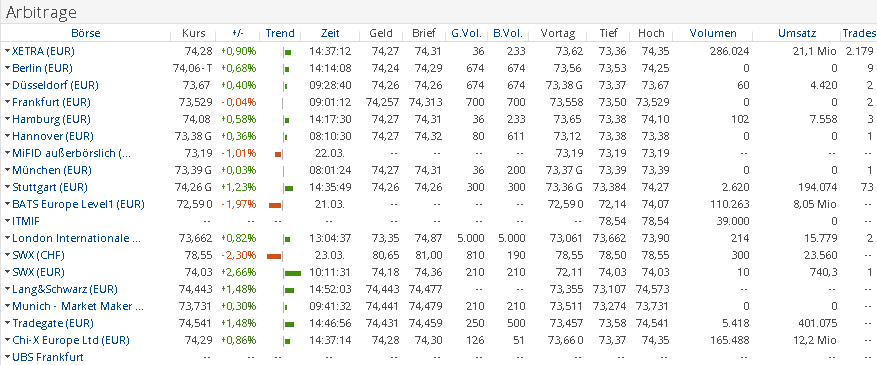Screen dimensions: 877x365
Task: Open BATS Europe Level1 (EUR) link
Action: click(x=78, y=204)
